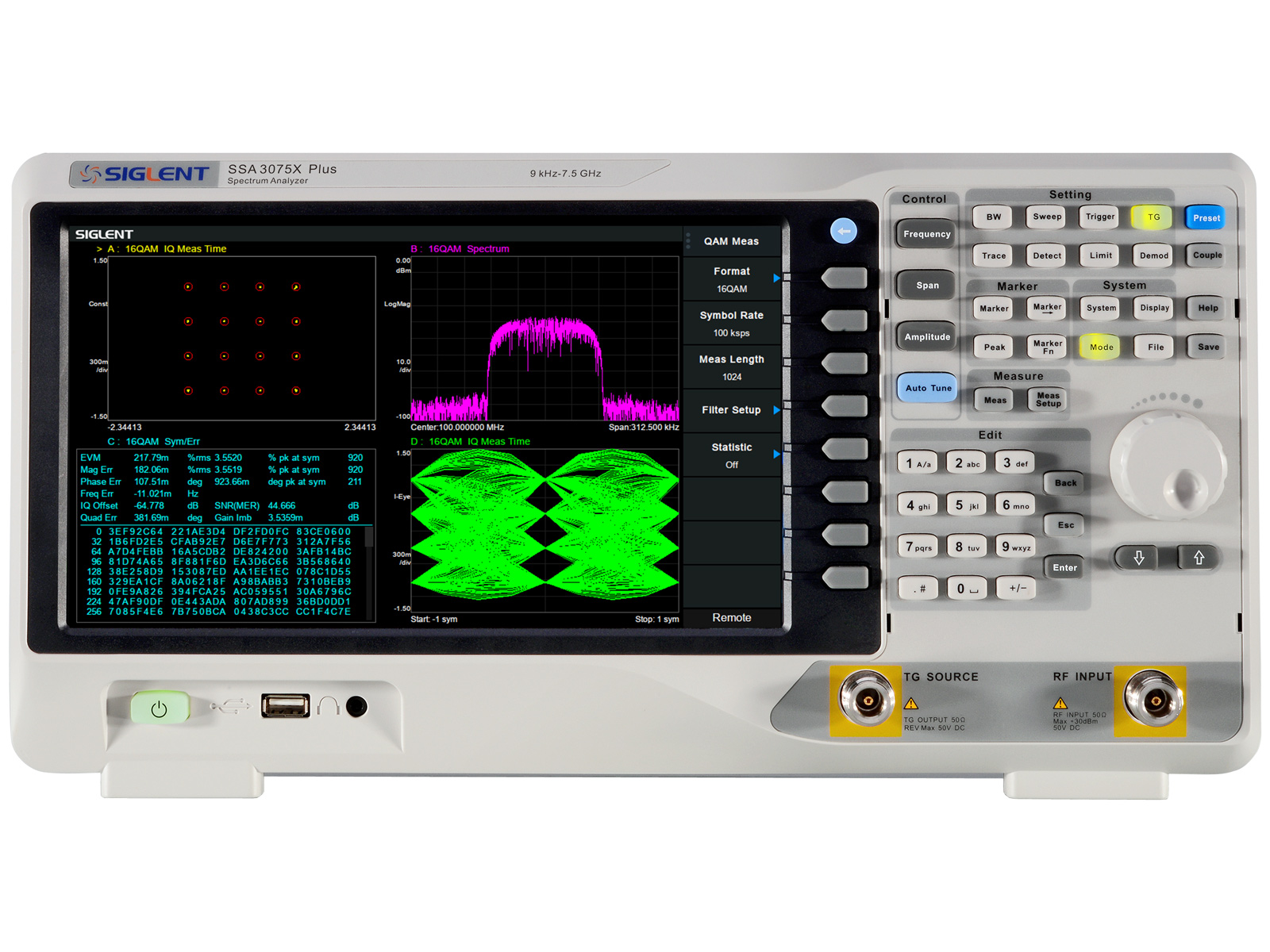This screenshot has width=1270, height=952.
Task: Push the Back key
Action: click(1064, 483)
